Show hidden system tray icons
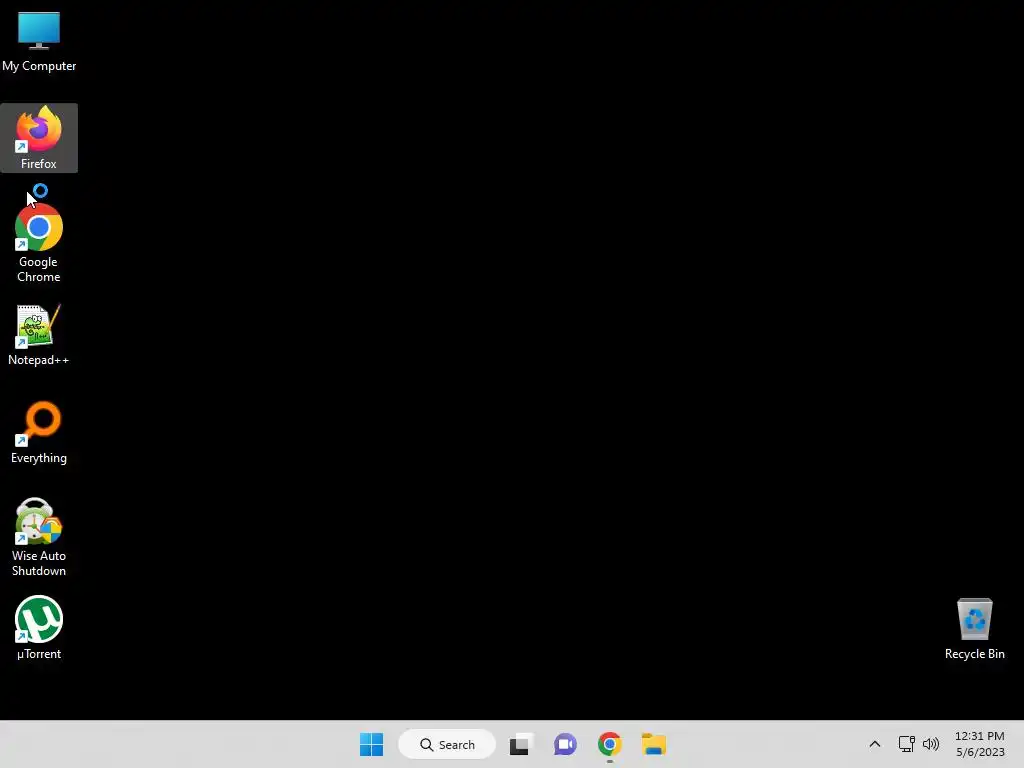 click(875, 744)
